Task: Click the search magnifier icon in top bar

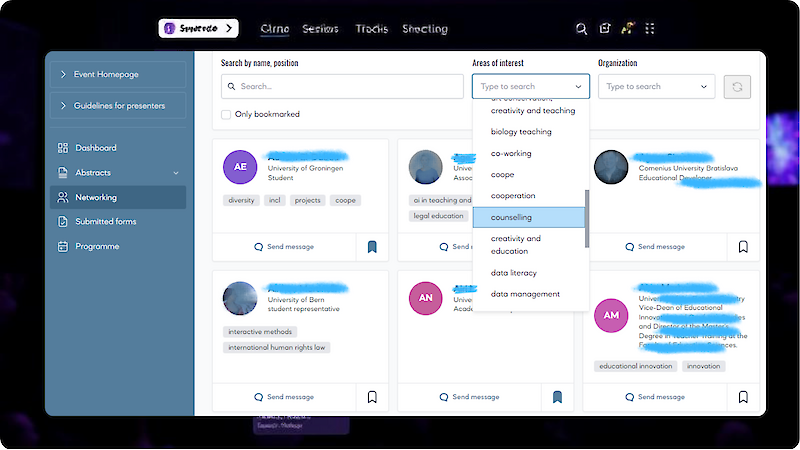Action: tap(582, 29)
